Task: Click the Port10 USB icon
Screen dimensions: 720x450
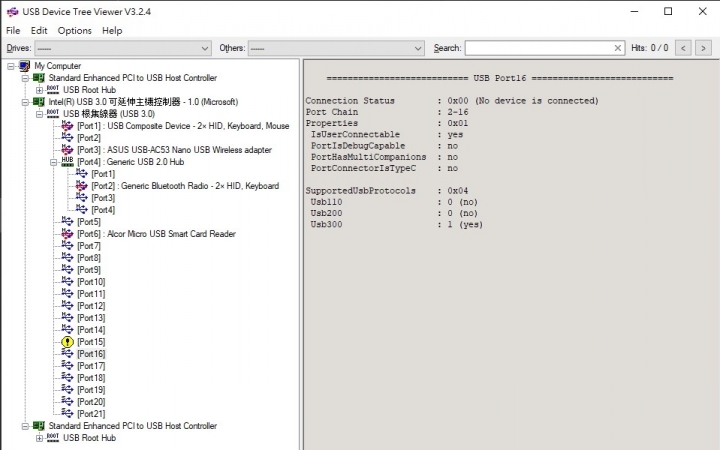Action: click(x=67, y=281)
